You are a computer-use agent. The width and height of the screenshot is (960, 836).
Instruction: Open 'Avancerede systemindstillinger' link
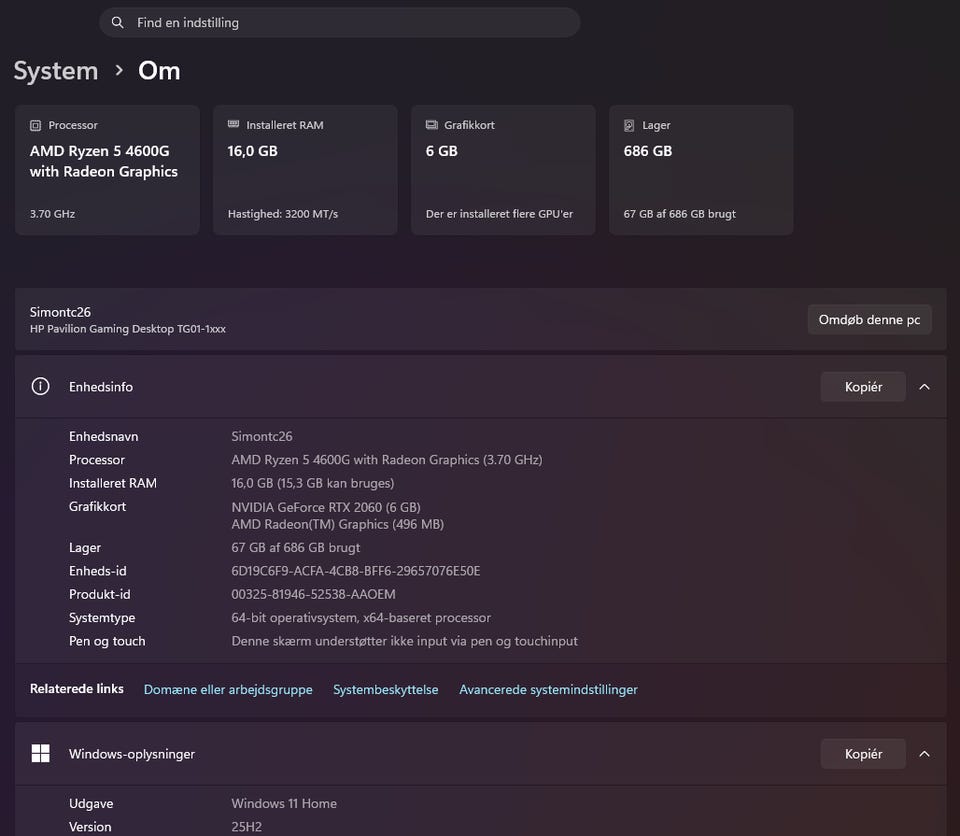[549, 690]
